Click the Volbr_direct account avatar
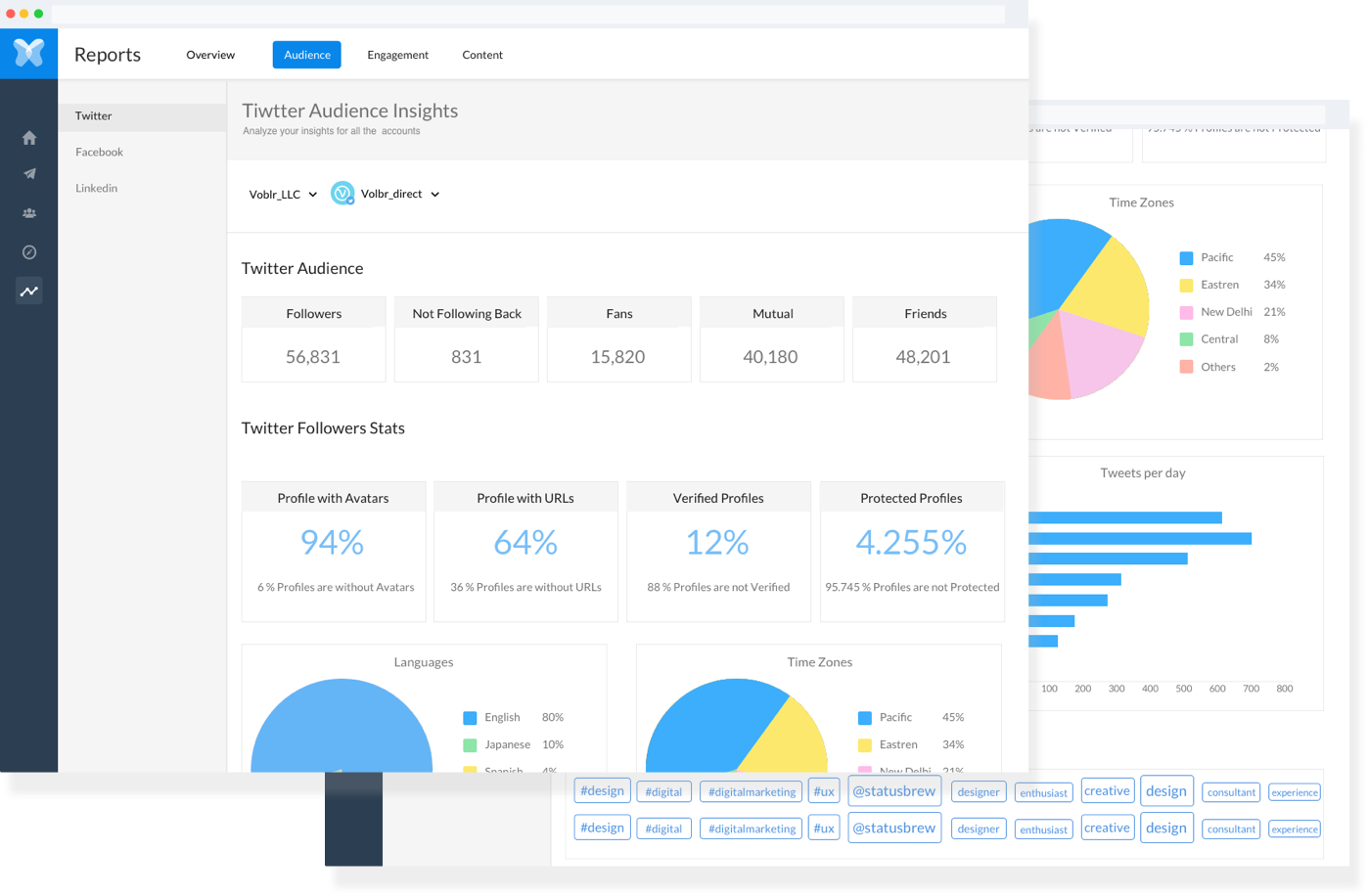Image resolution: width=1368 pixels, height=896 pixels. [342, 194]
